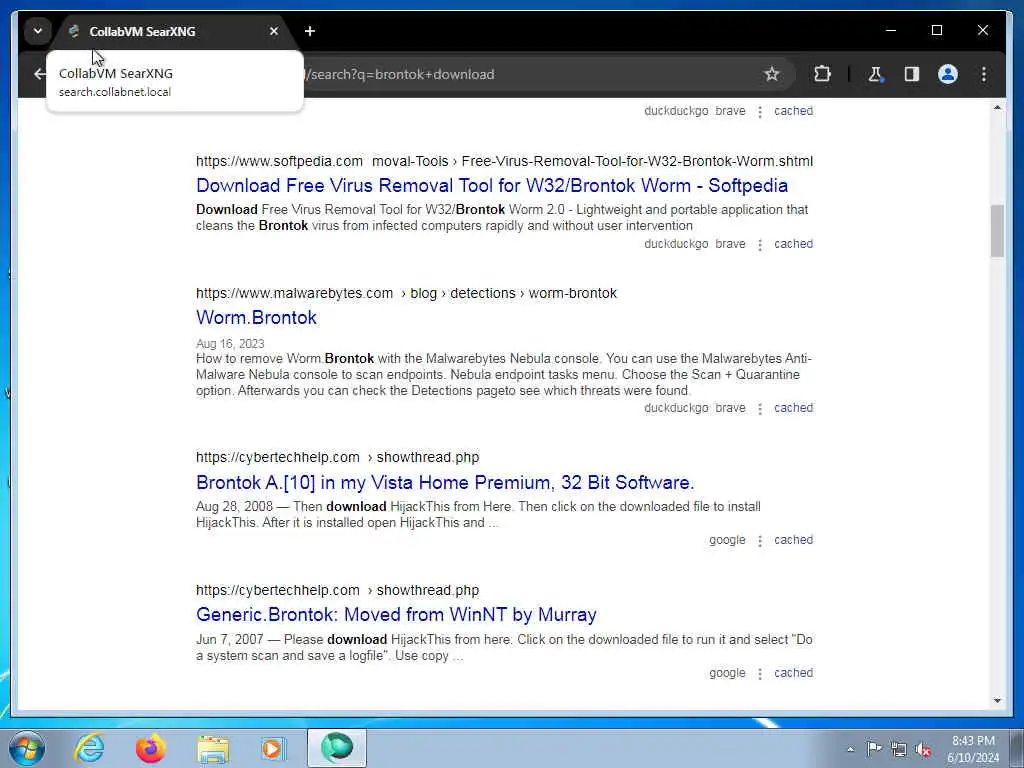The width and height of the screenshot is (1024, 768).
Task: Open three-dot options for Worm.Brontok result
Action: (760, 408)
